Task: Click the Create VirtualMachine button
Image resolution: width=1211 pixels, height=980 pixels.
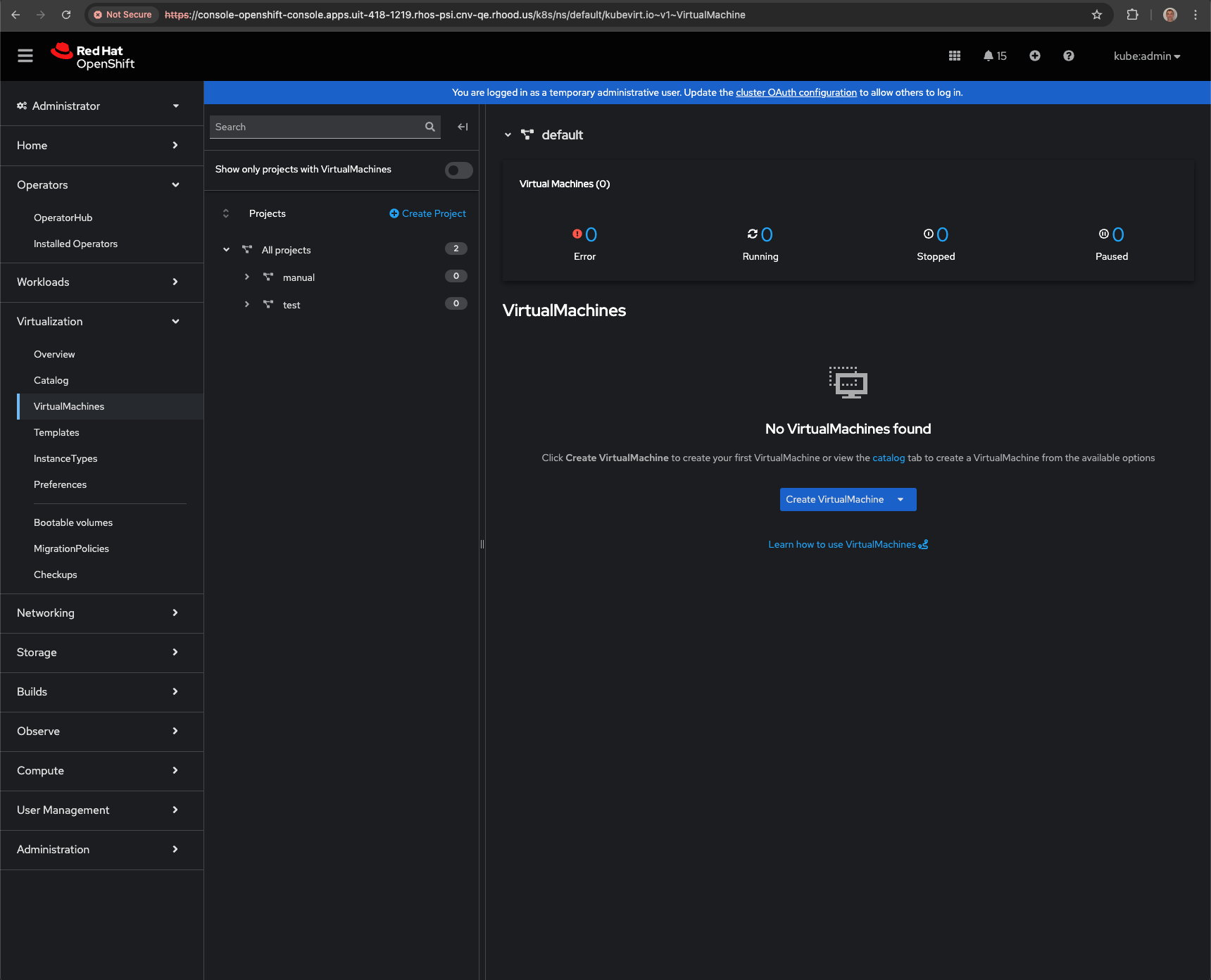Action: [834, 499]
